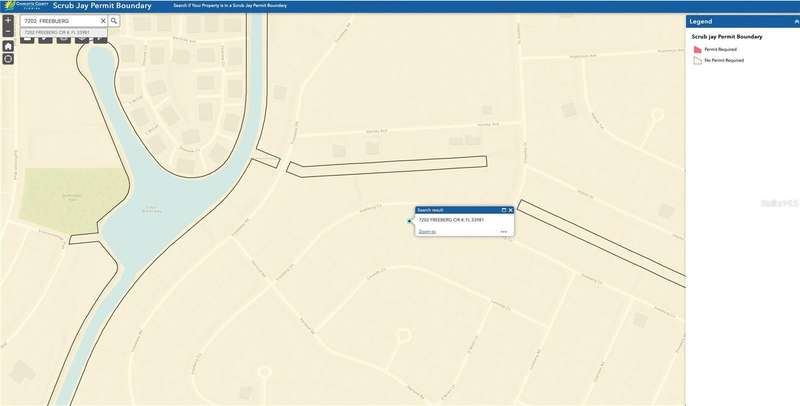Viewport: 800px width, 406px height.
Task: Close the Search result popup
Action: click(512, 210)
